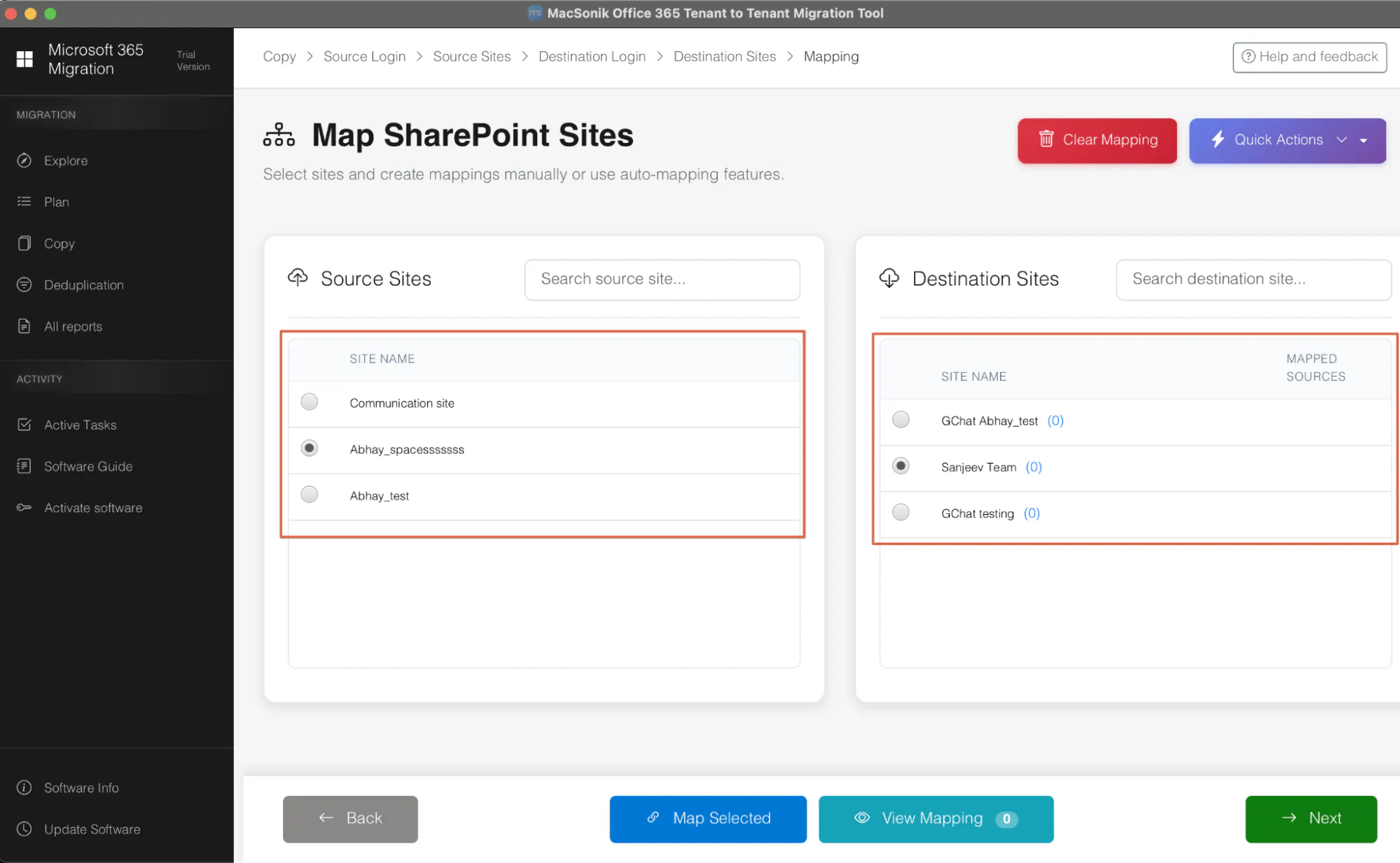Screen dimensions: 1400x863
Task: Click the trash icon in Clear Mapping
Action: click(x=1046, y=139)
